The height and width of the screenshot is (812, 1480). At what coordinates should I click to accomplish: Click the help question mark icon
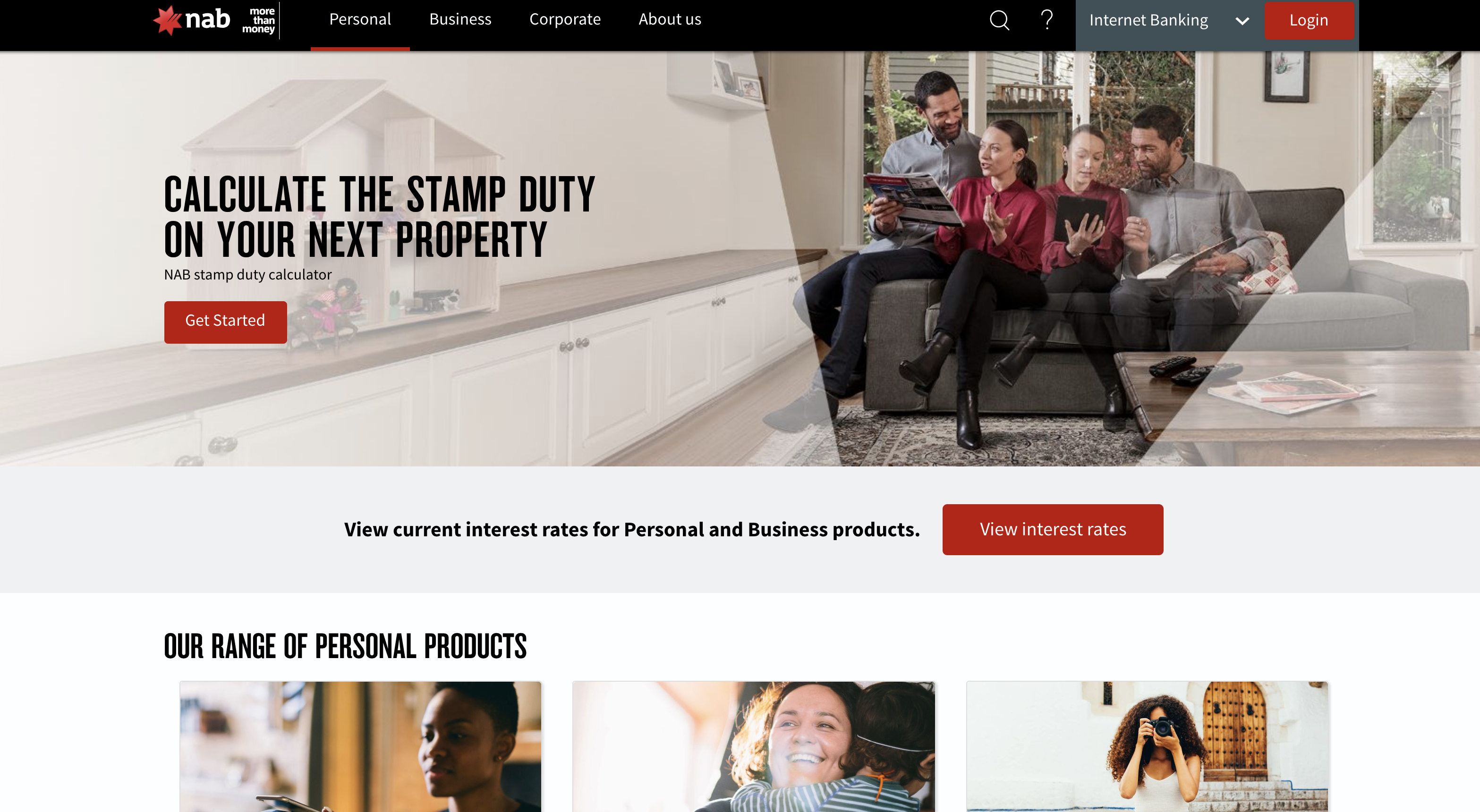tap(1047, 19)
